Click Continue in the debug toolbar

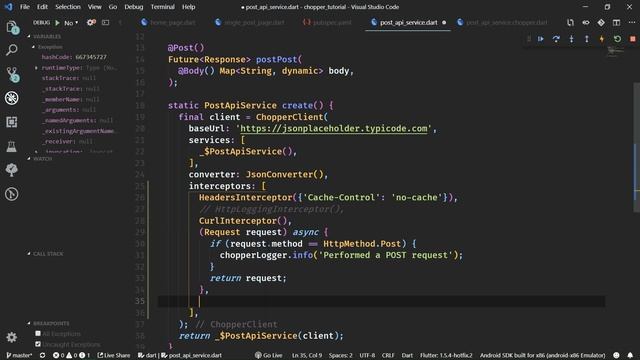point(541,39)
